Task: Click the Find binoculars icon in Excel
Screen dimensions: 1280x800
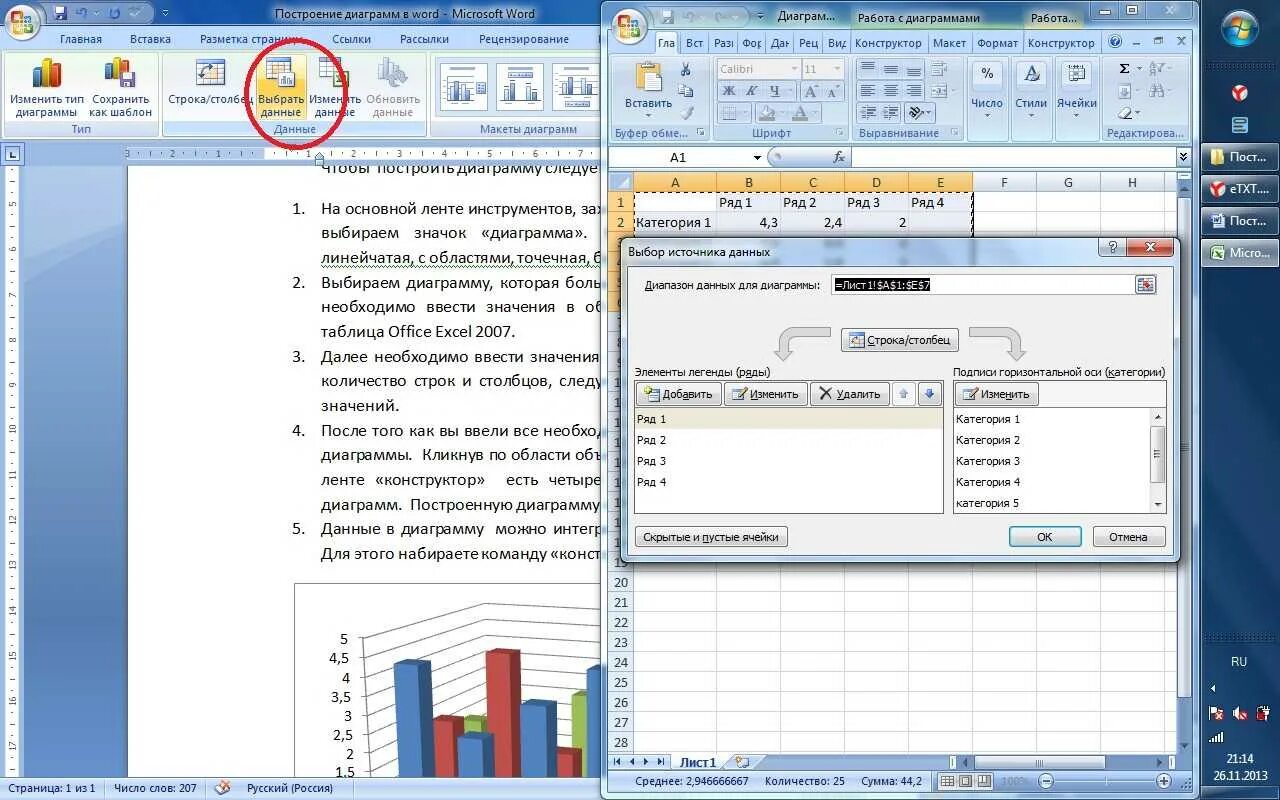Action: tap(1158, 92)
